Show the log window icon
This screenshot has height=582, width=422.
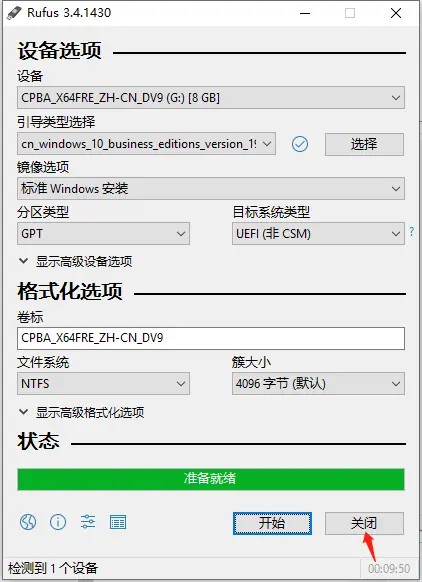pos(118,522)
